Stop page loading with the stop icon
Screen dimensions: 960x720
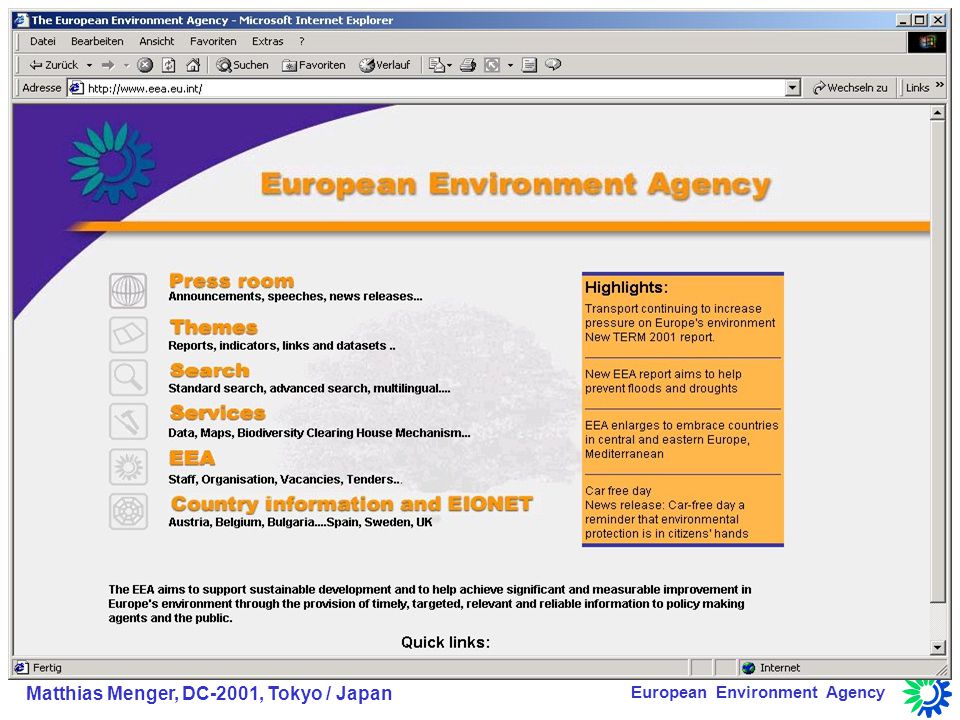(145, 65)
